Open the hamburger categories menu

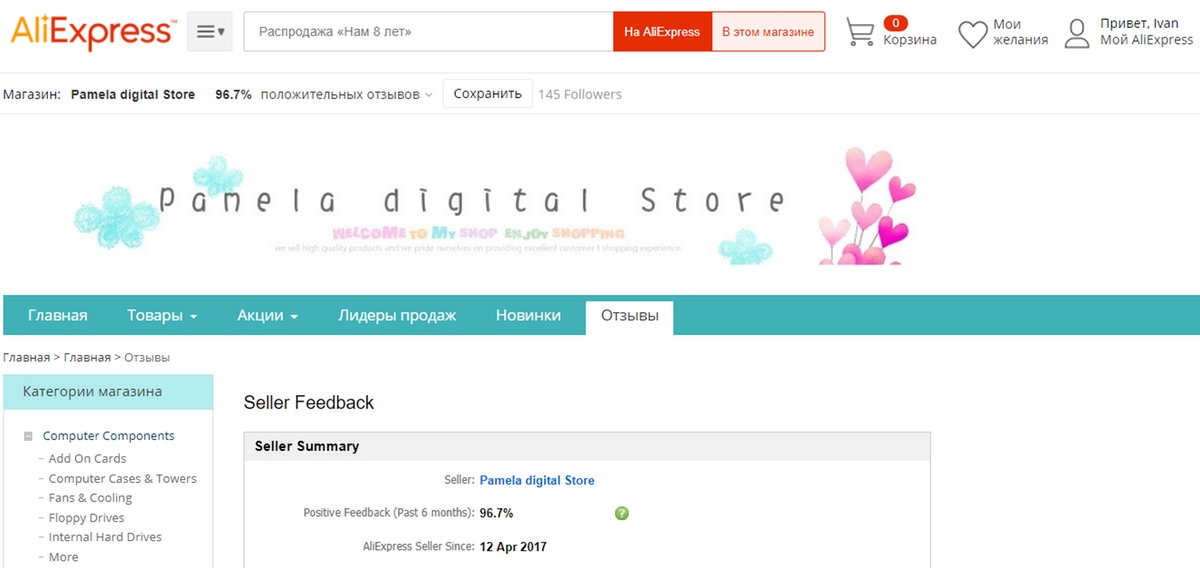210,32
